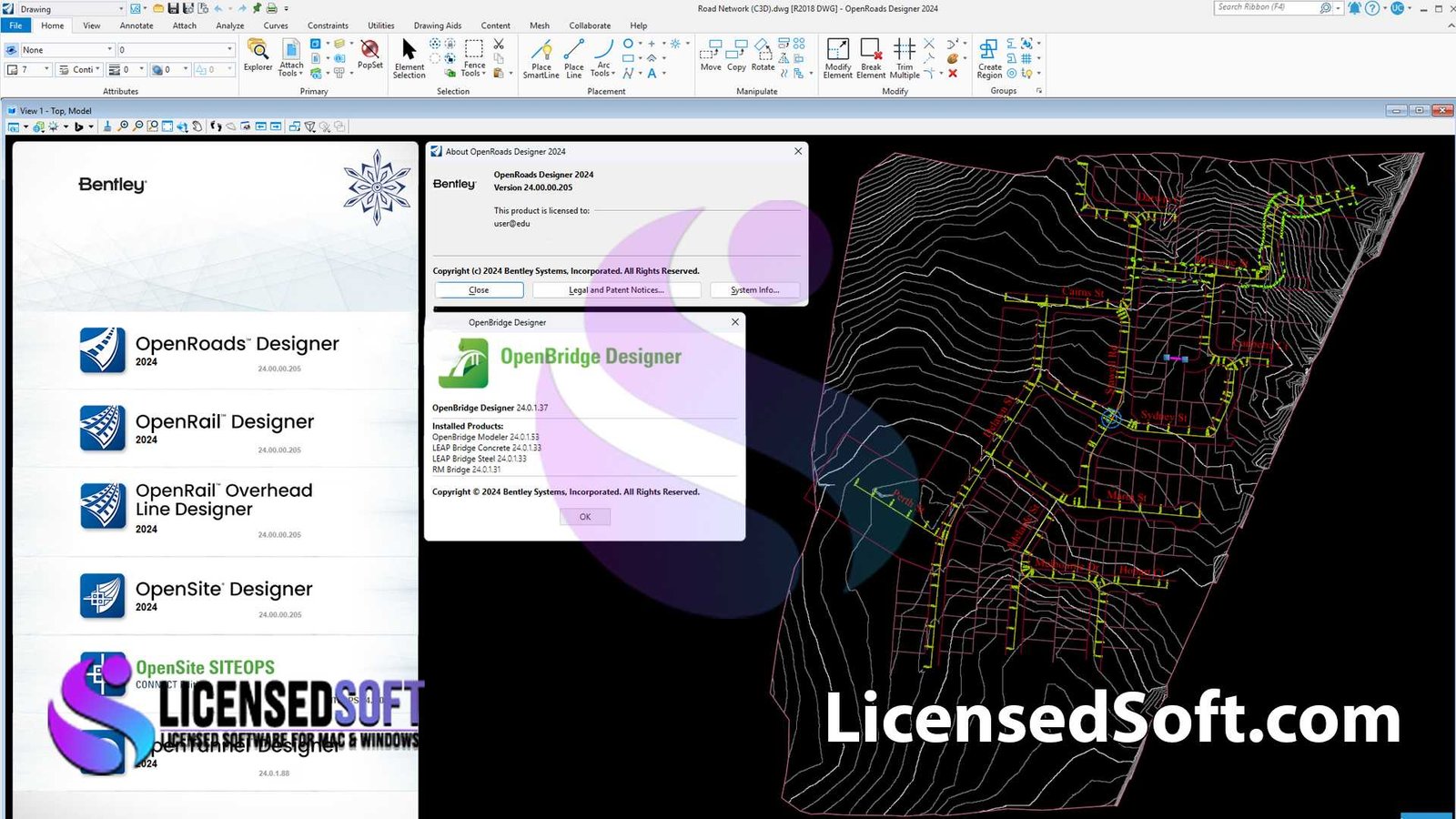Click the Place Circle icon in Placement group
This screenshot has width=1456, height=819.
click(628, 44)
